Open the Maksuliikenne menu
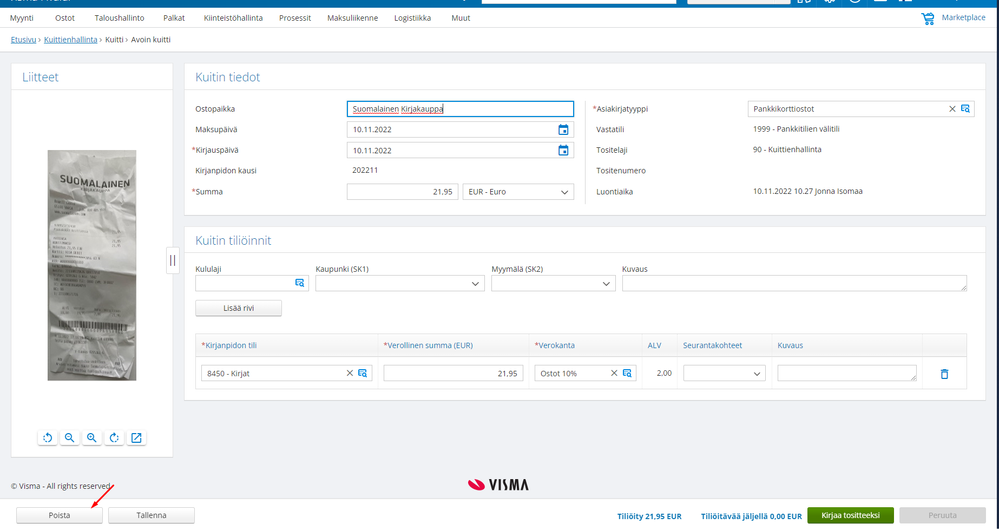Viewport: 999px width, 529px height. click(352, 18)
